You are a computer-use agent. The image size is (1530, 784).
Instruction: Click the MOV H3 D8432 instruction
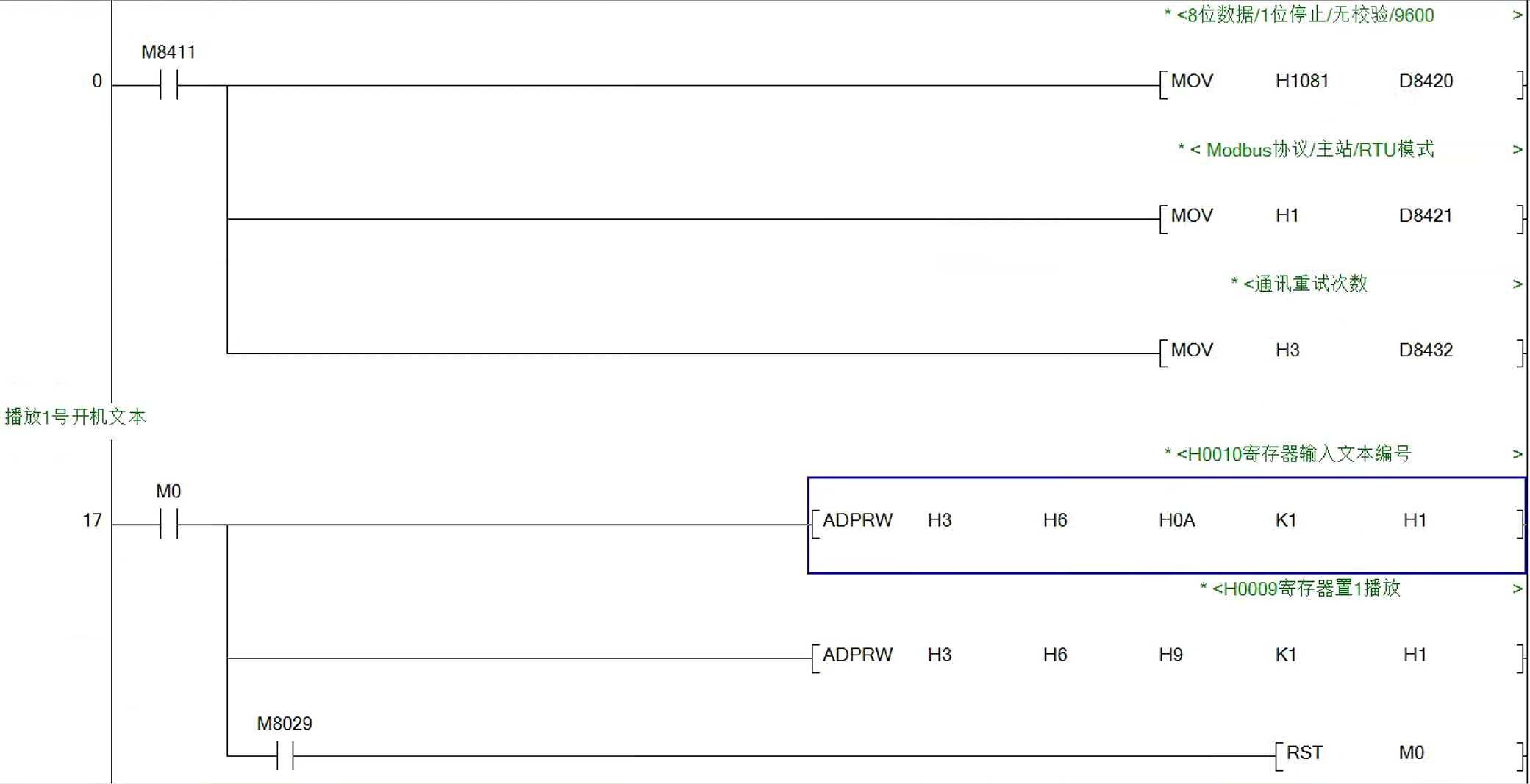(x=1343, y=353)
